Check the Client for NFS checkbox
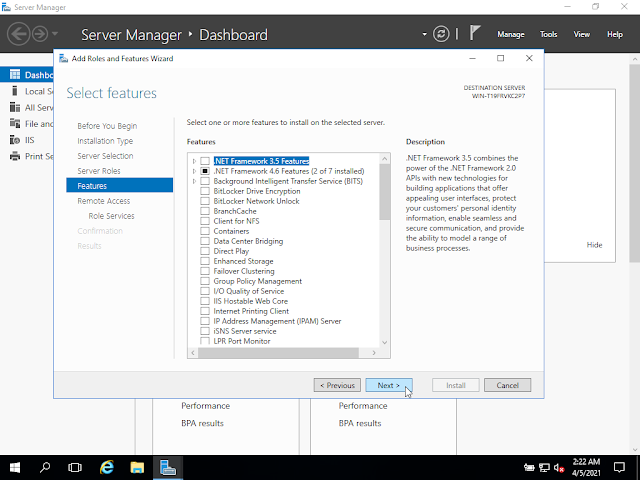Screen dimensions: 640x480 click(205, 221)
